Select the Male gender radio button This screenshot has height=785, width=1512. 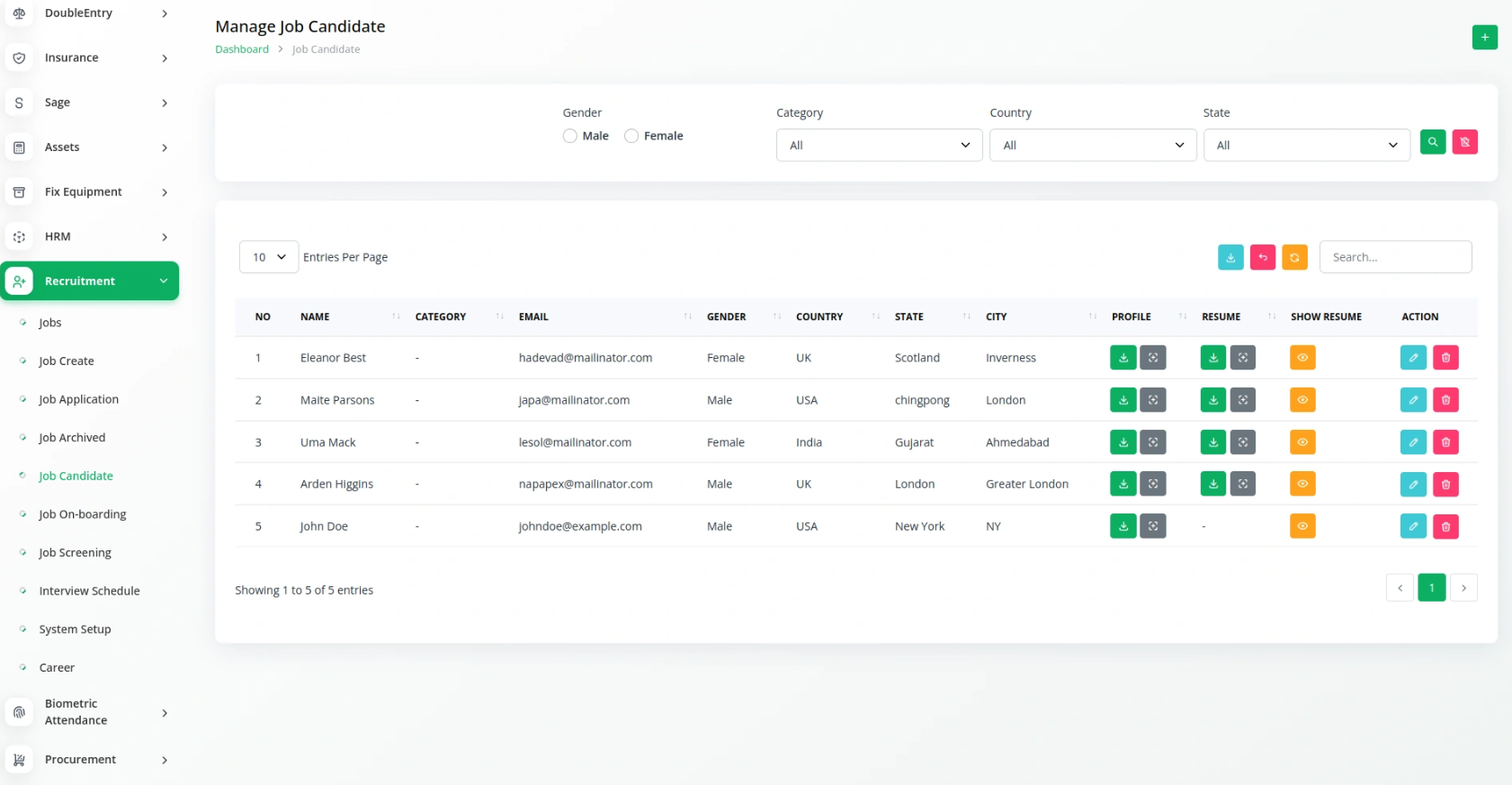570,136
